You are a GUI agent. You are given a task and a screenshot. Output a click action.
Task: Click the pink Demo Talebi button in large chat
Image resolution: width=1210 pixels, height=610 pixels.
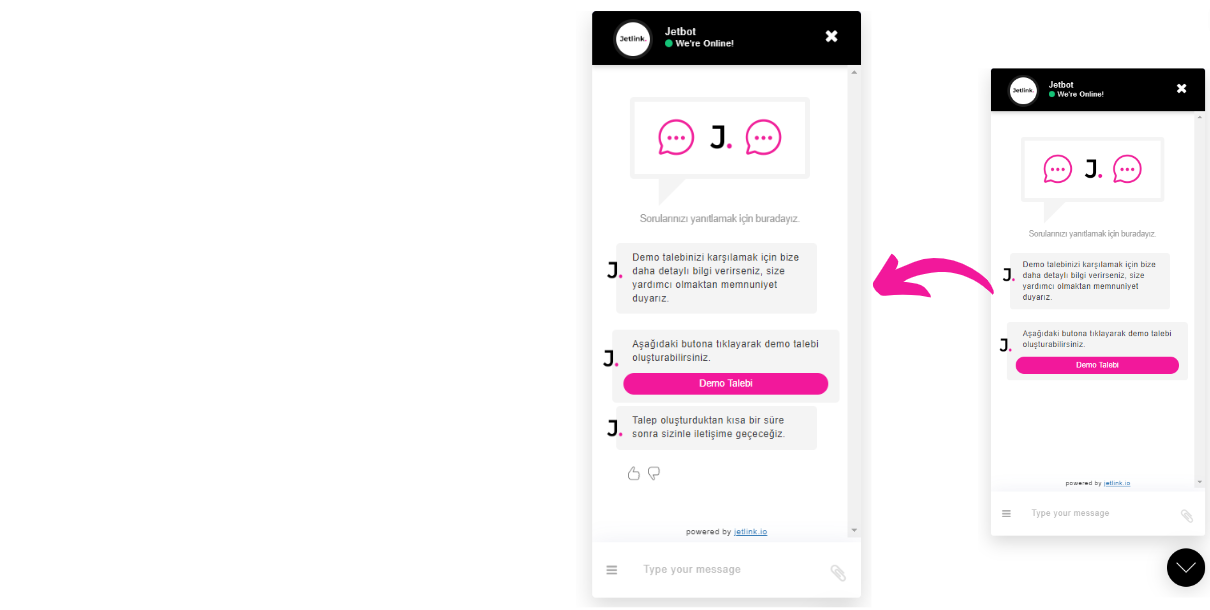(726, 384)
